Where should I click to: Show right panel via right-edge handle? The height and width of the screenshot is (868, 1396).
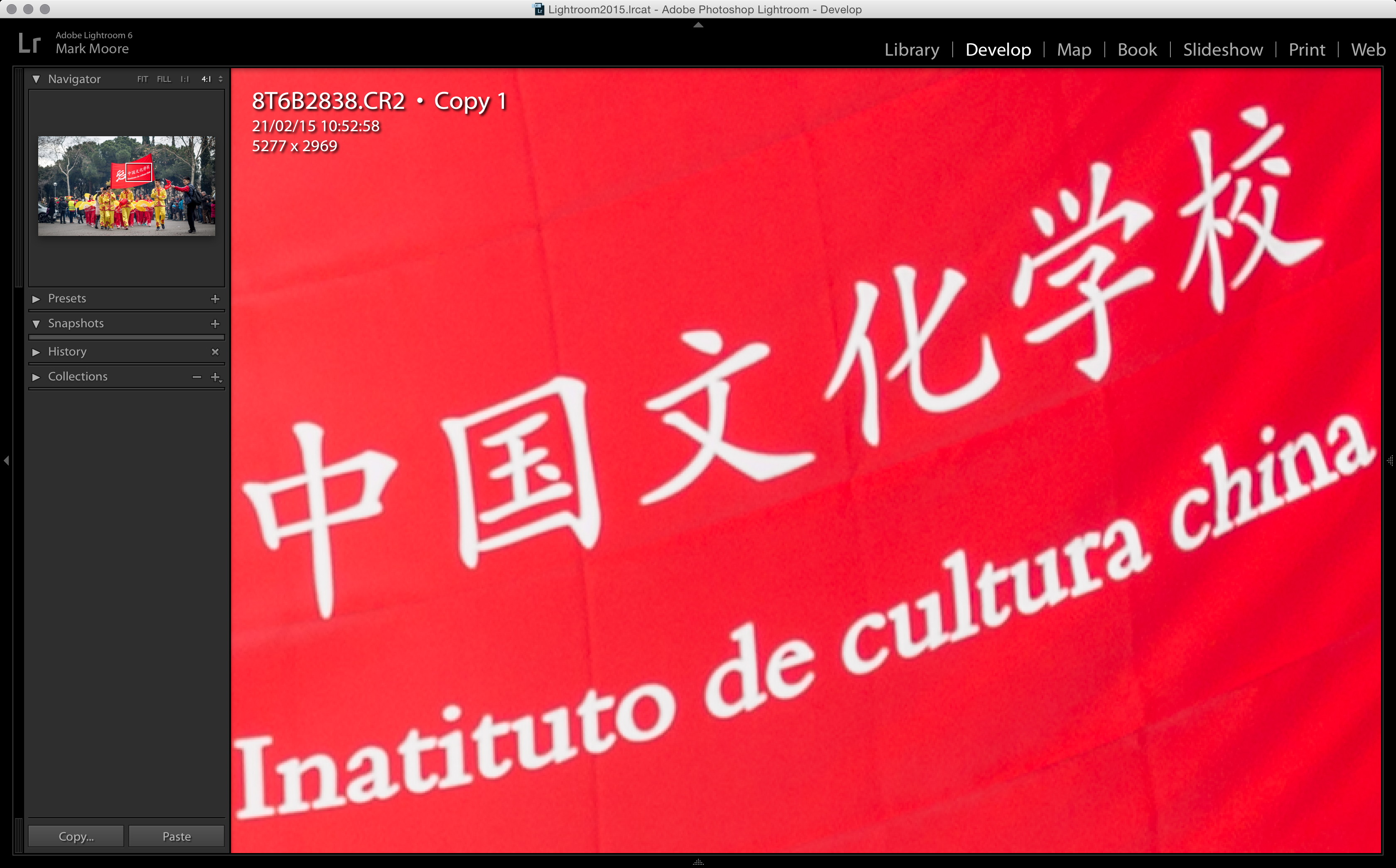tap(1390, 461)
